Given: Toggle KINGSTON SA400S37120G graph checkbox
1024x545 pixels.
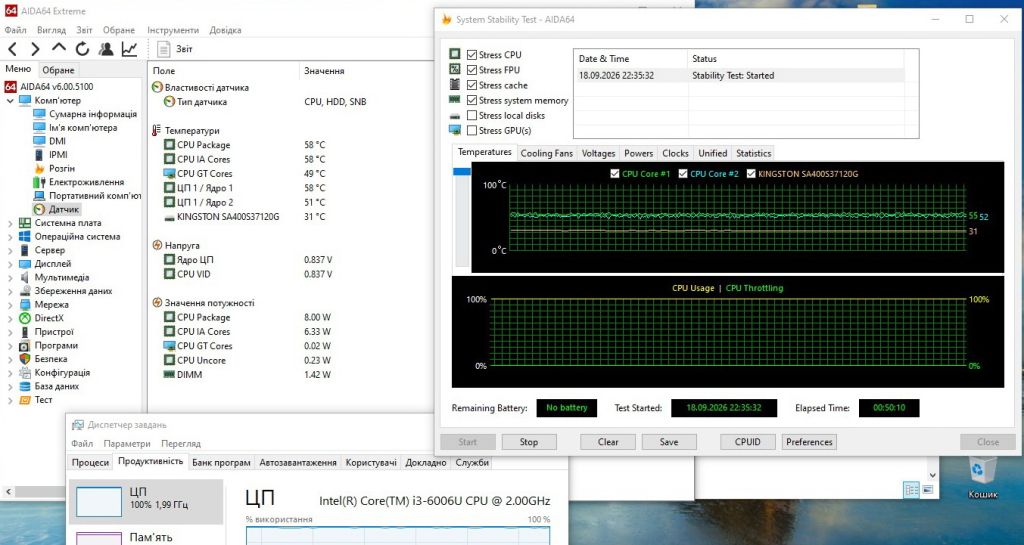Looking at the screenshot, I should coord(751,174).
